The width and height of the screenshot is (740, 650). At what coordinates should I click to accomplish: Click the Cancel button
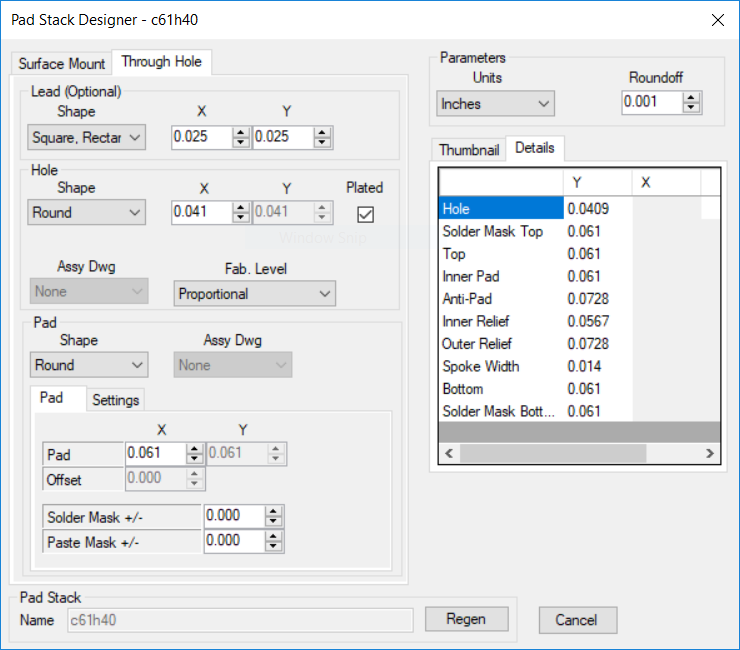pyautogui.click(x=577, y=620)
